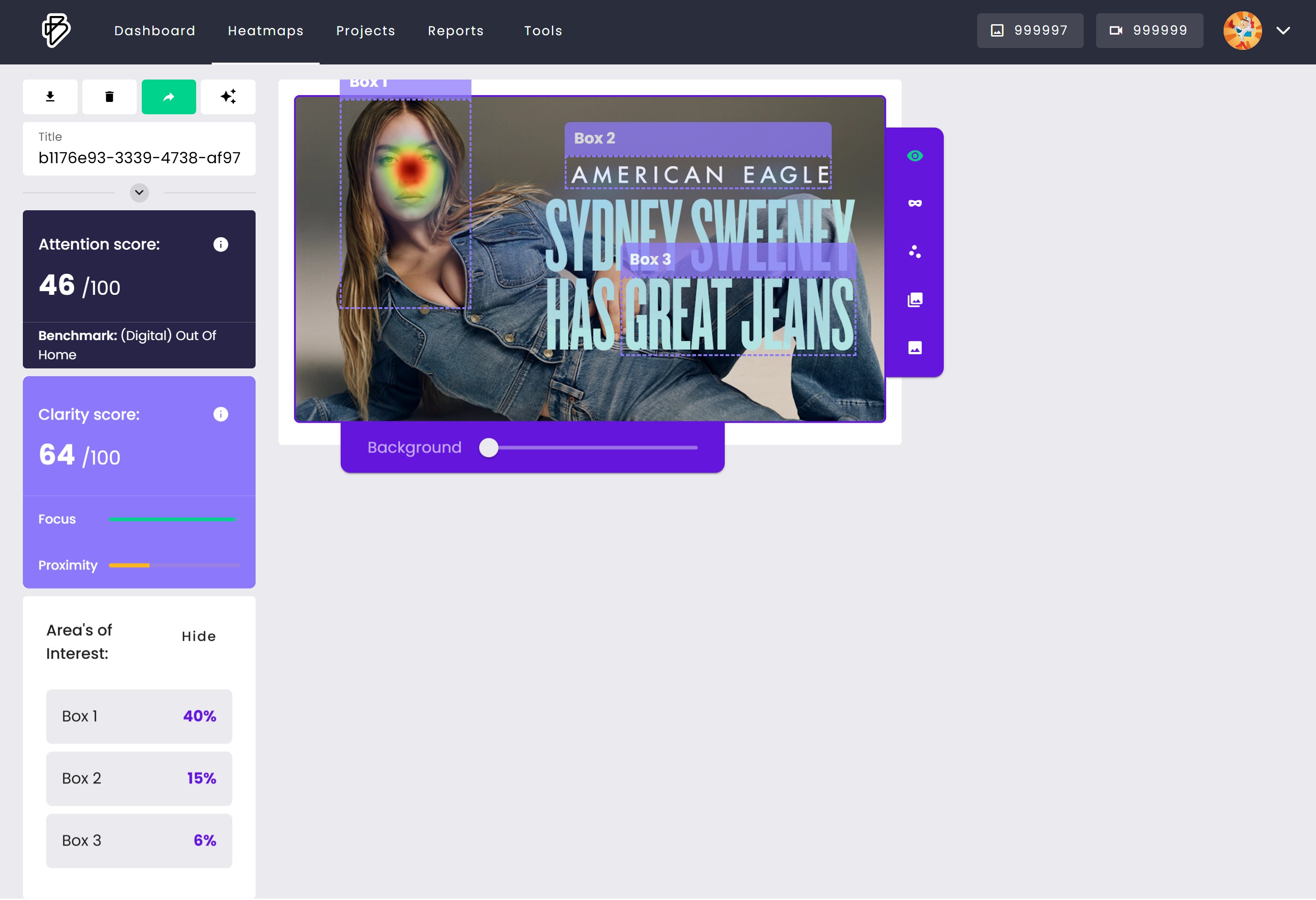Click the clarity score value 64

[57, 454]
